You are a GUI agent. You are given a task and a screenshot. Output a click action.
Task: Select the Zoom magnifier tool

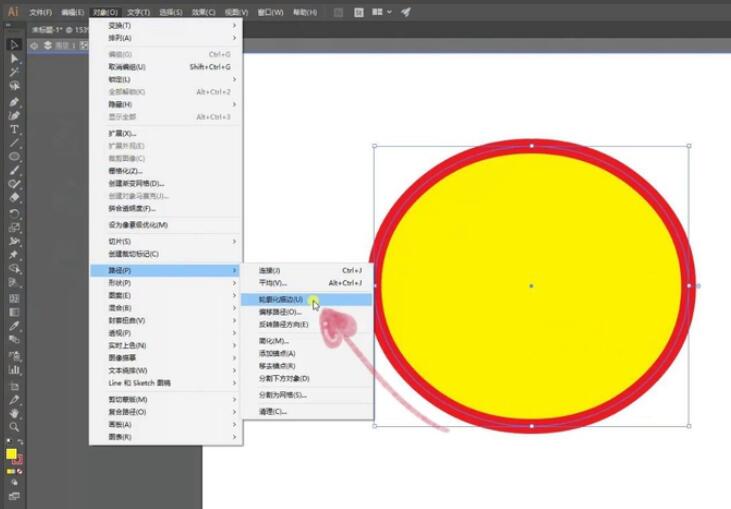pos(14,427)
